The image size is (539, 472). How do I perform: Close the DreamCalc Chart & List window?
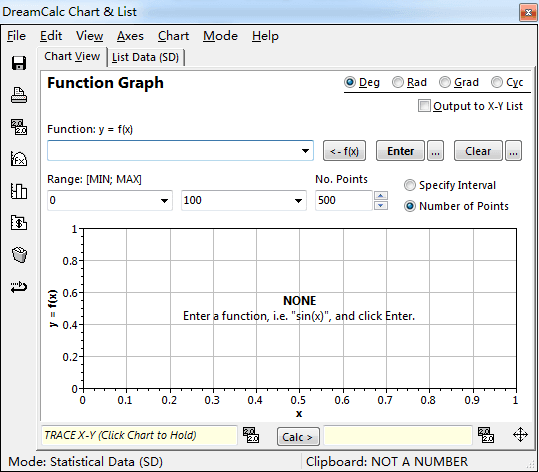click(528, 13)
